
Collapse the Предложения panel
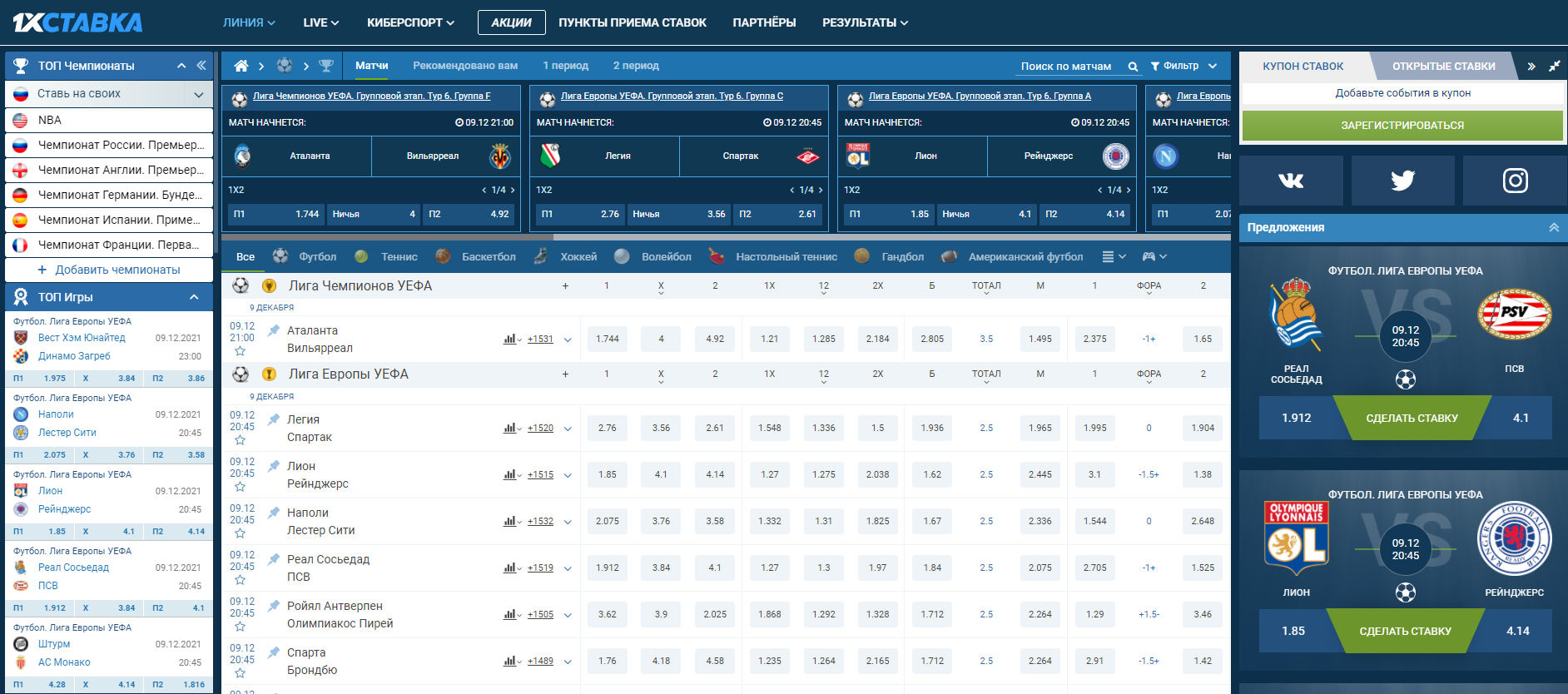click(x=1553, y=227)
